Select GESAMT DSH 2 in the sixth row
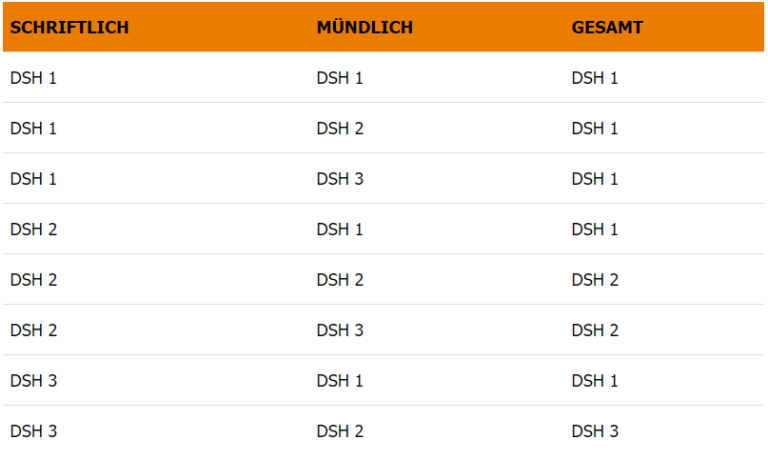This screenshot has height=460, width=768. pos(595,330)
